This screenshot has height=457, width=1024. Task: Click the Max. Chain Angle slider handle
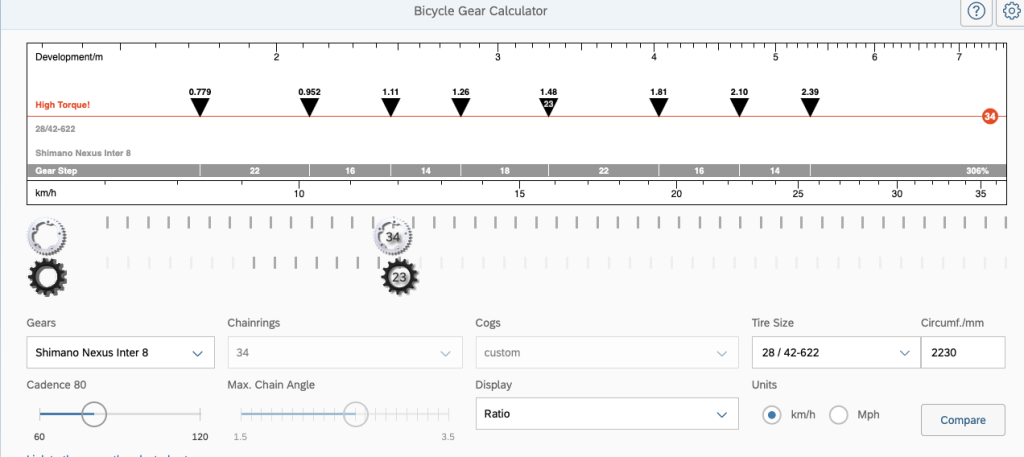pos(355,414)
